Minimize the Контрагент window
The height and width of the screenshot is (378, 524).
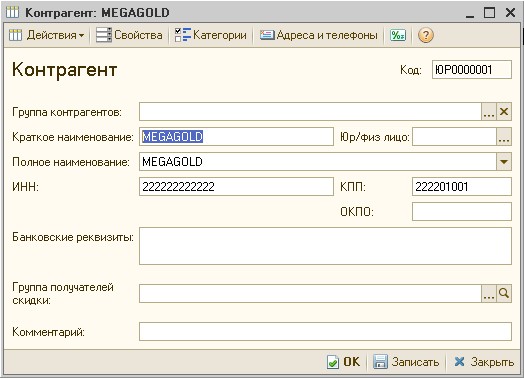pos(470,13)
